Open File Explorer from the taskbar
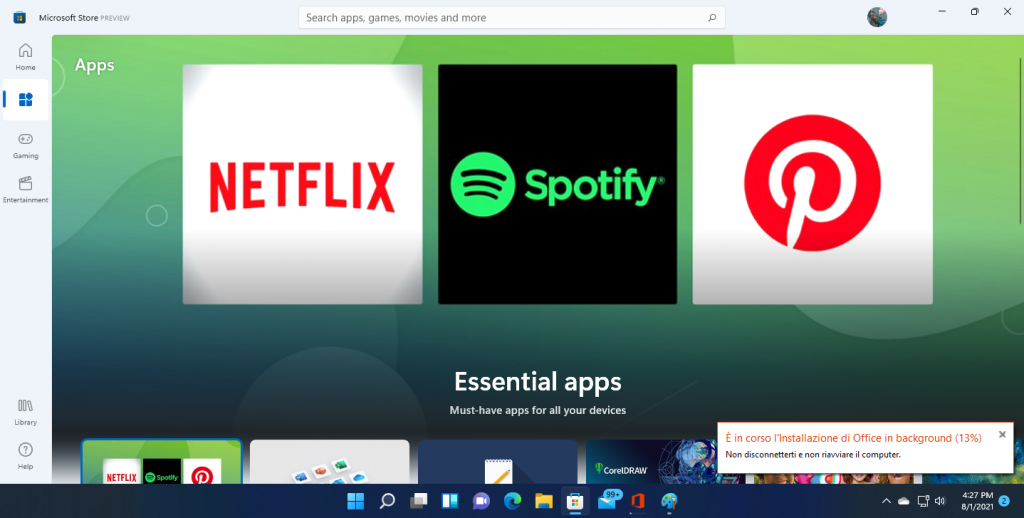Screen dimensions: 1024x518 click(x=544, y=501)
